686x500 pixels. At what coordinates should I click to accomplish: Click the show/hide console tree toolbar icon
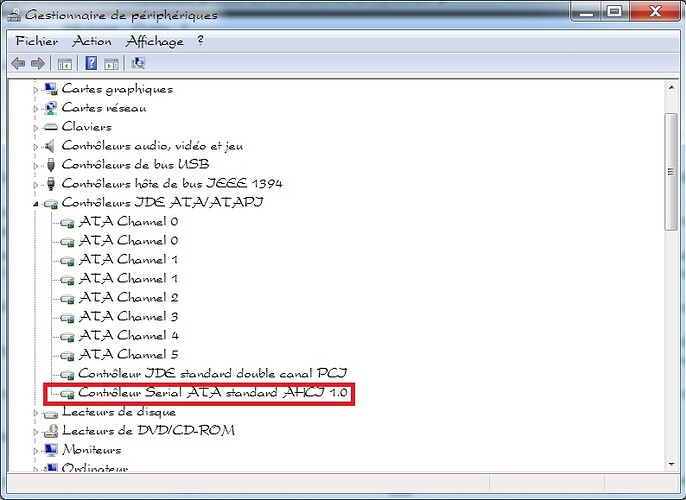pyautogui.click(x=65, y=63)
